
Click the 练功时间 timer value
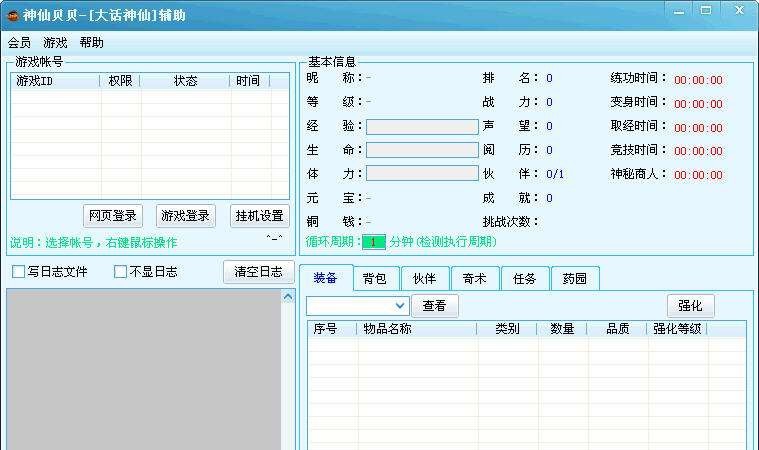click(x=698, y=80)
